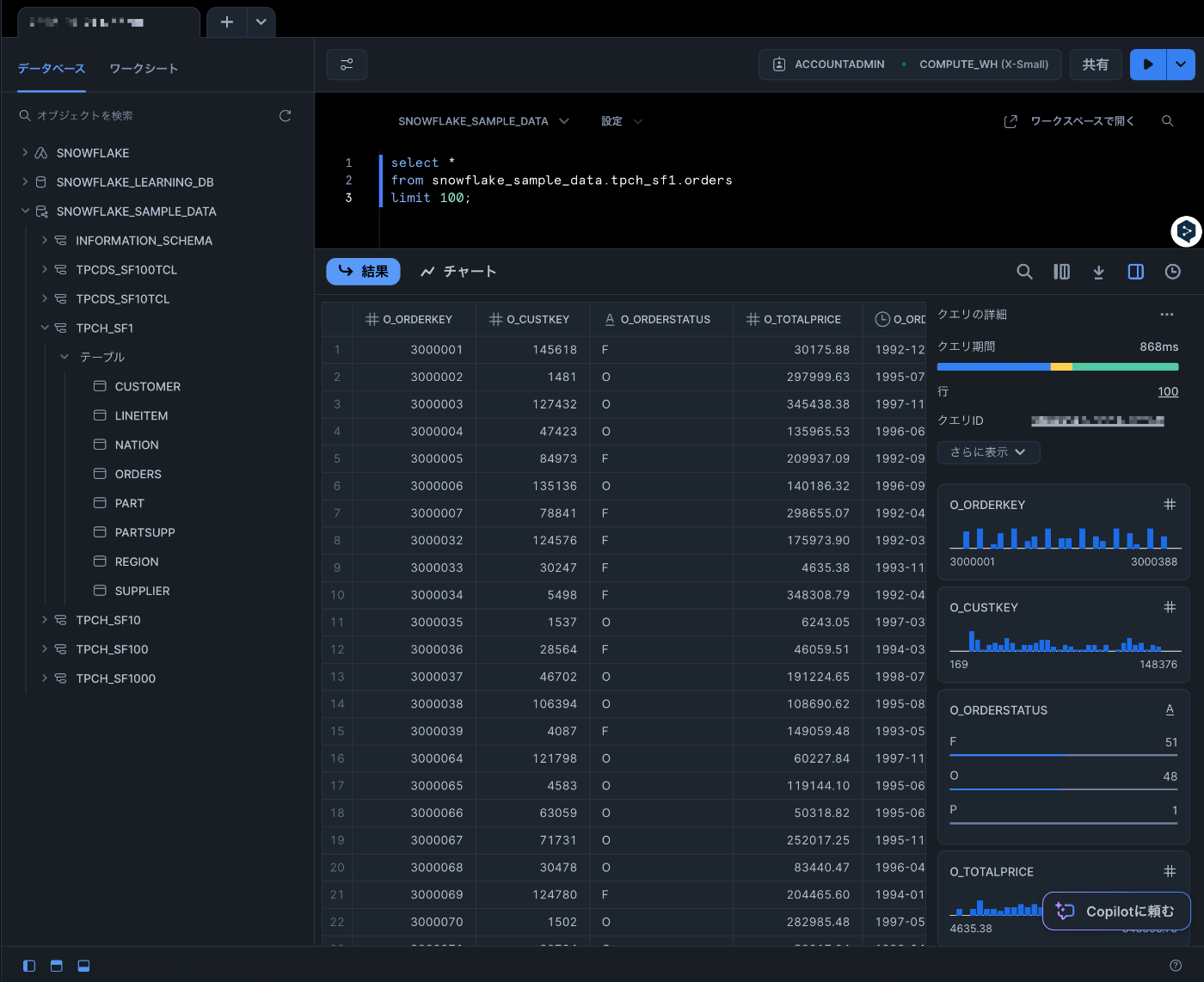This screenshot has width=1204, height=982.
Task: Click the O_ORDERSTATUS column header
Action: point(662,319)
